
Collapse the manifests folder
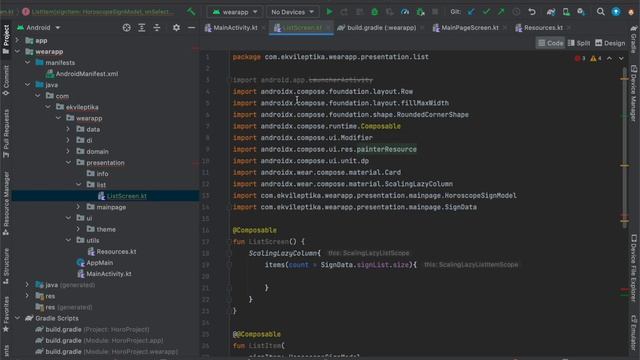27,62
